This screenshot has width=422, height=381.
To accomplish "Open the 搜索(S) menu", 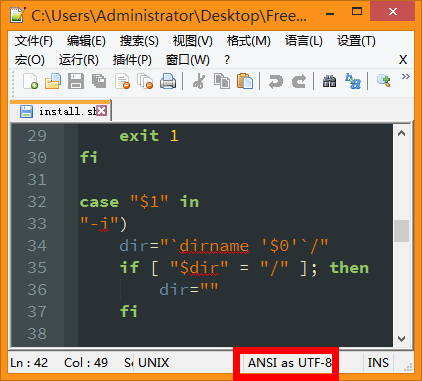I will (139, 41).
